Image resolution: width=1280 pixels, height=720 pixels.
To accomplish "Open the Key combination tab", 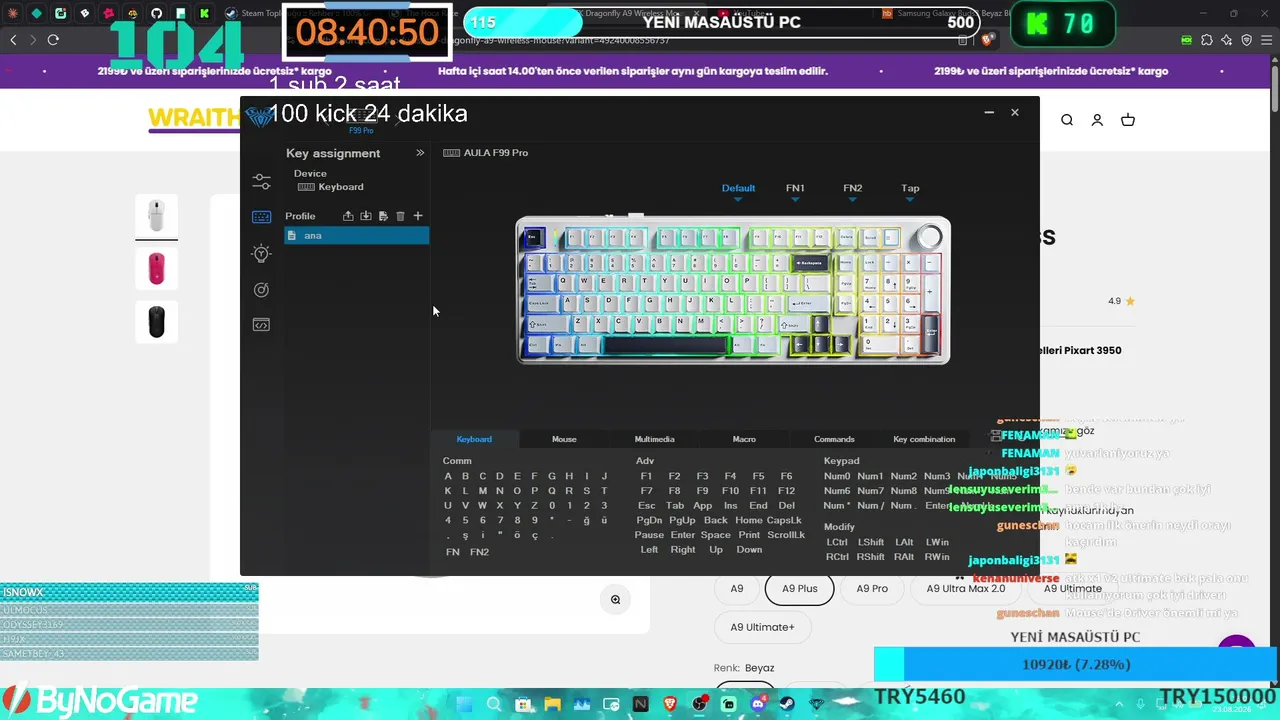I will [924, 439].
